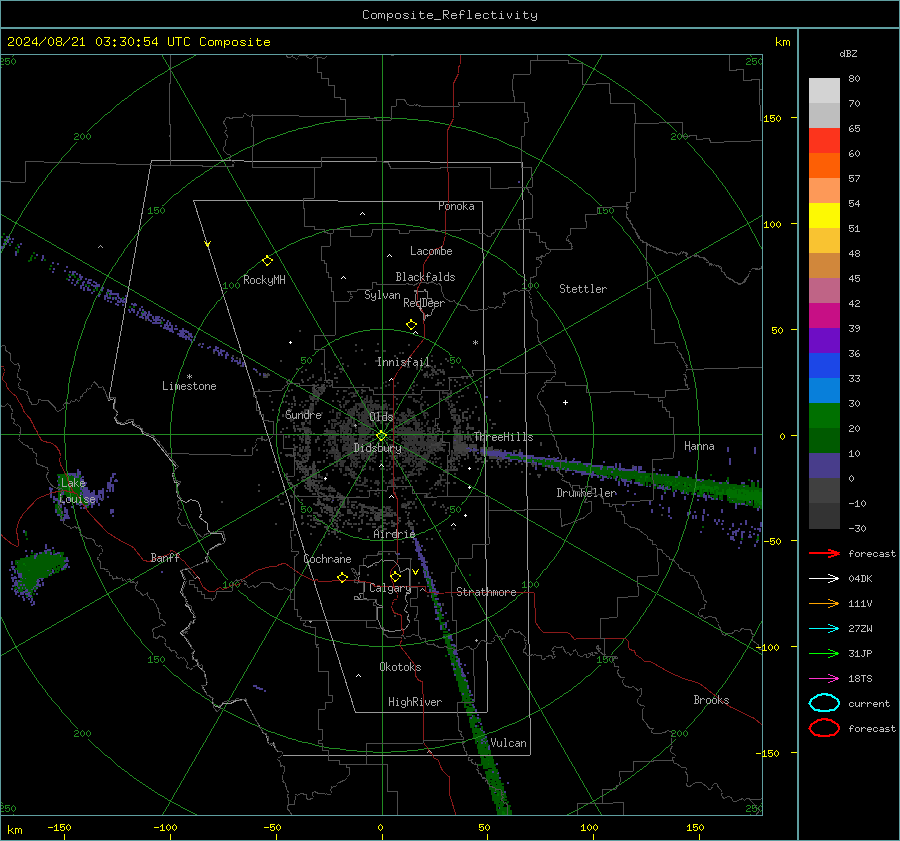Select yellow radar-center diamond at Didsbury

[381, 436]
